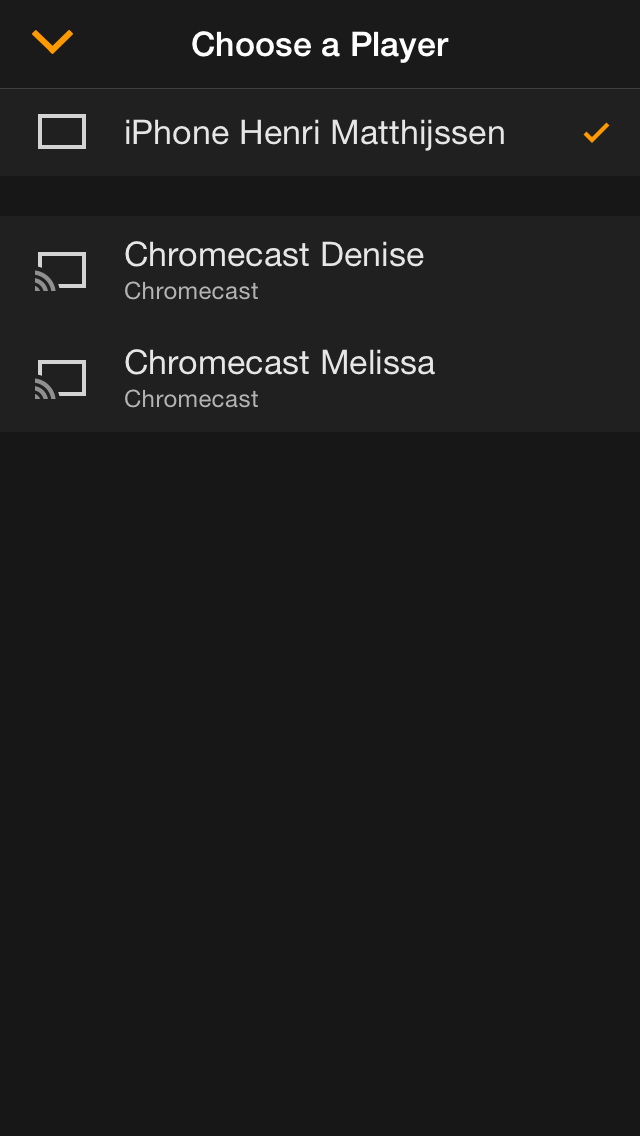Collapse the player chooser with the orange chevron

(52, 42)
